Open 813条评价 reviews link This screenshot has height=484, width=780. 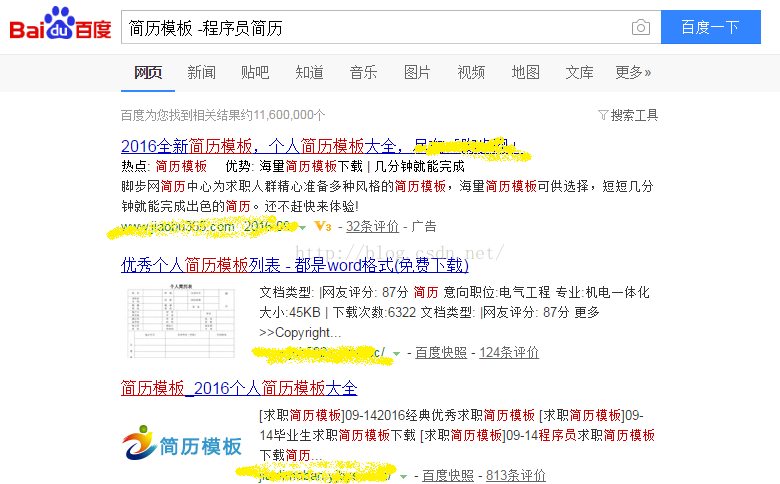(x=516, y=475)
